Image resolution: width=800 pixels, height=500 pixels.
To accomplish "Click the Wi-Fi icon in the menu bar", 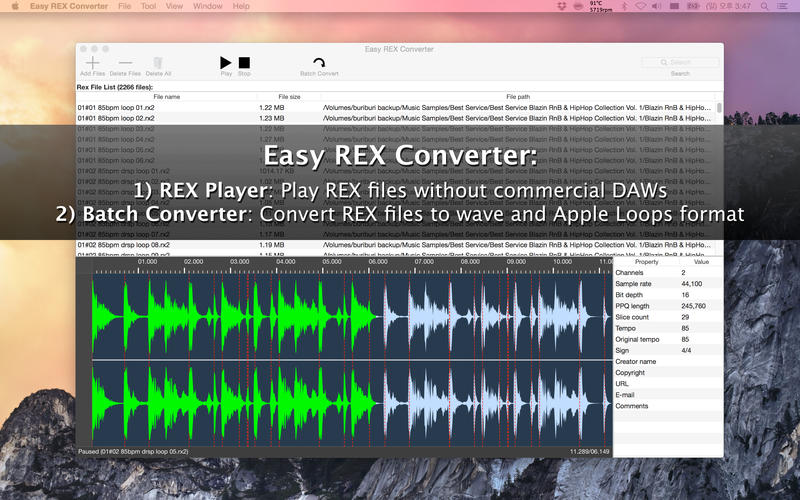I will pyautogui.click(x=640, y=6).
